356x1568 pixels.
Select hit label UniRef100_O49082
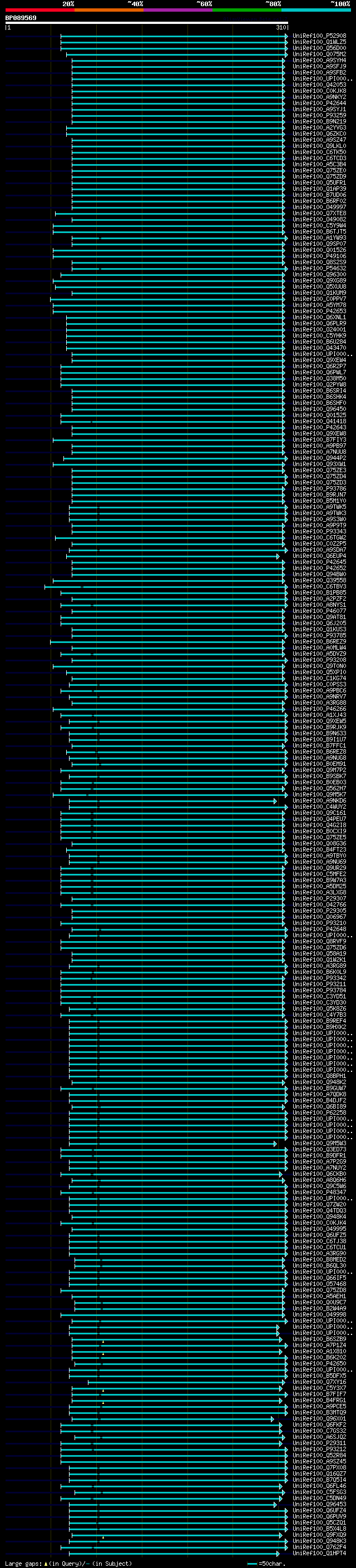coord(319,219)
